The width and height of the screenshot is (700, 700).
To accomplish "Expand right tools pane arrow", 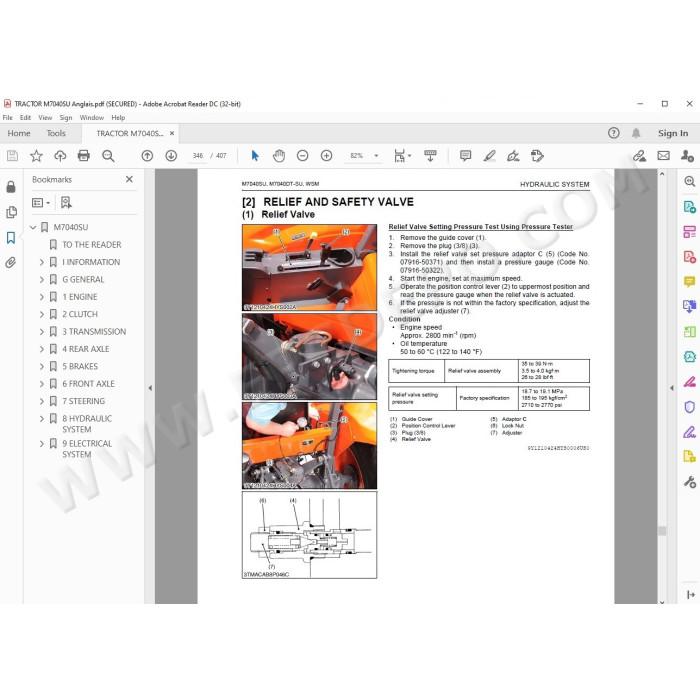I will click(x=691, y=595).
